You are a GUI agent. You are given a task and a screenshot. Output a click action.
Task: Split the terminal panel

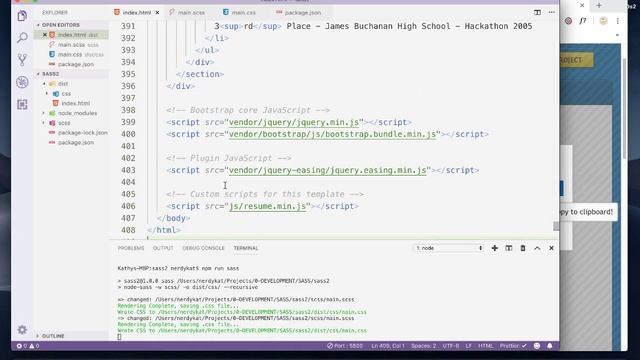tap(509, 248)
